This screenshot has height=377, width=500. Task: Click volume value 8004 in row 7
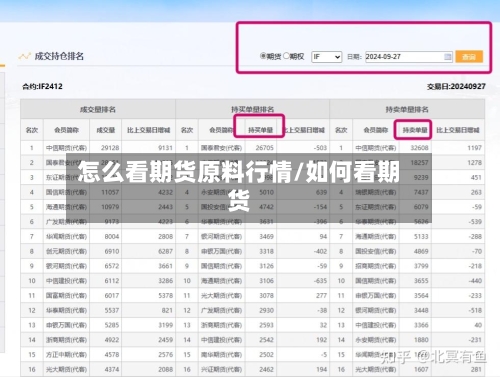point(112,236)
